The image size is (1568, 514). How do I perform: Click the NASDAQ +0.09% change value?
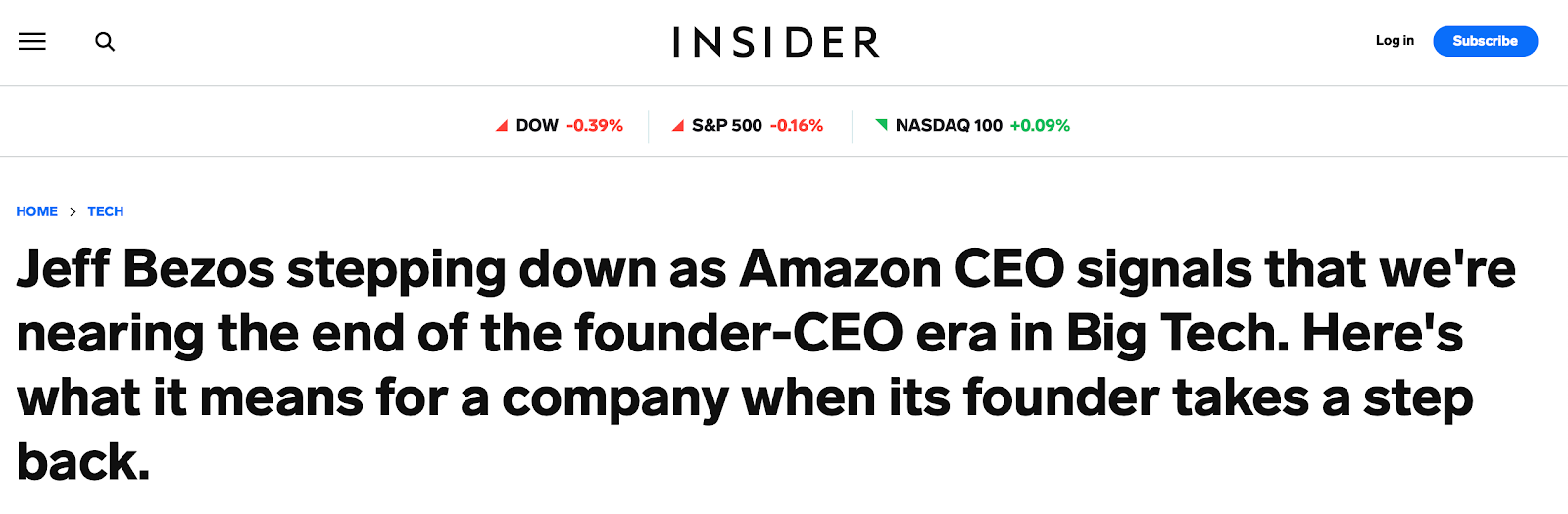(x=1040, y=126)
